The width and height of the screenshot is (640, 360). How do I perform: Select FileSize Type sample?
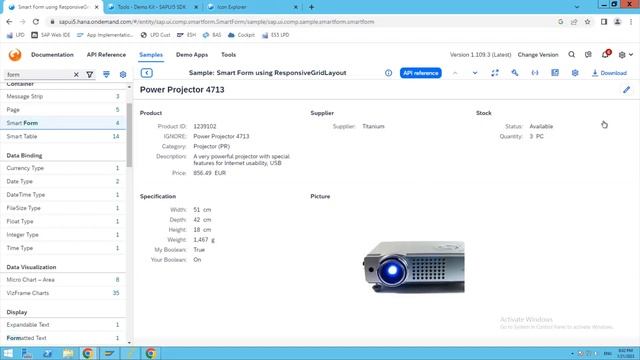63,208
